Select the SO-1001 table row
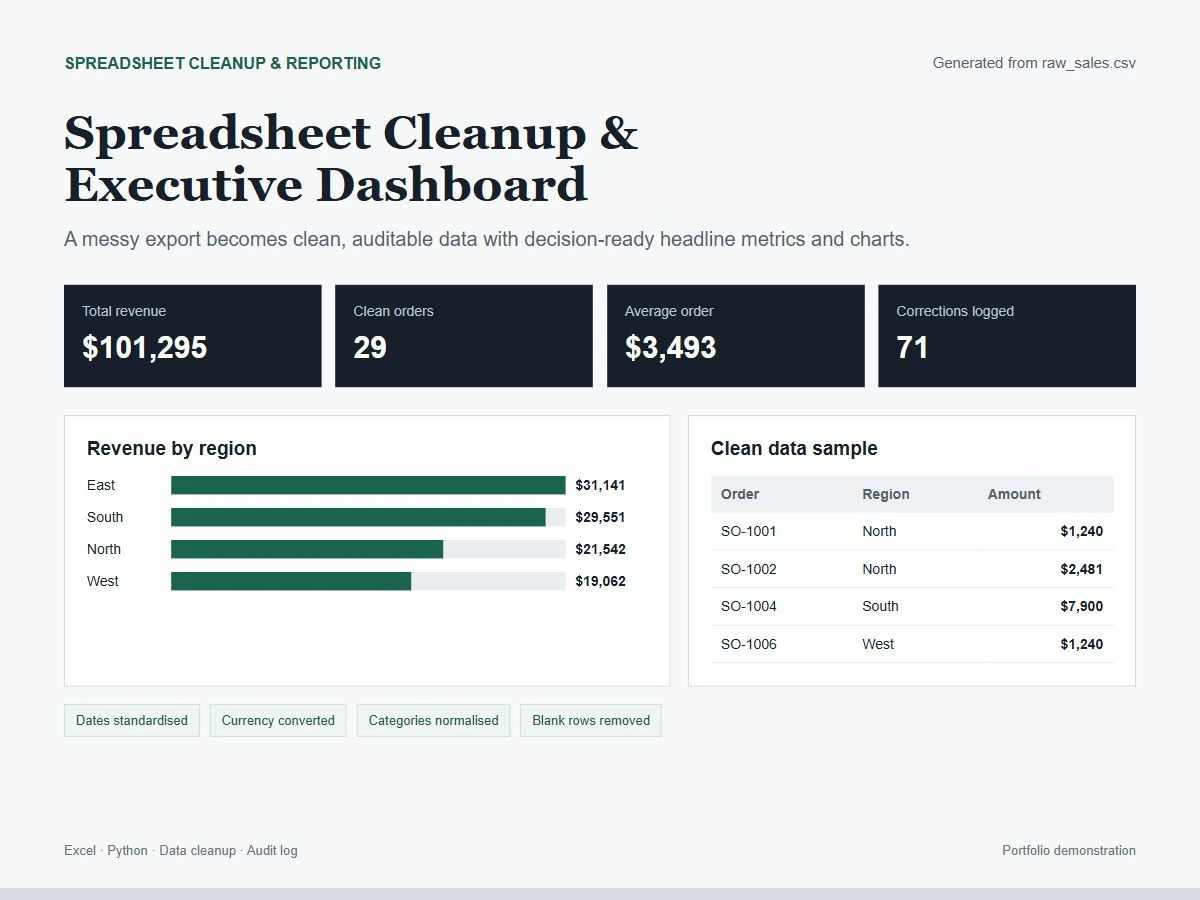The image size is (1200, 900). (x=912, y=531)
